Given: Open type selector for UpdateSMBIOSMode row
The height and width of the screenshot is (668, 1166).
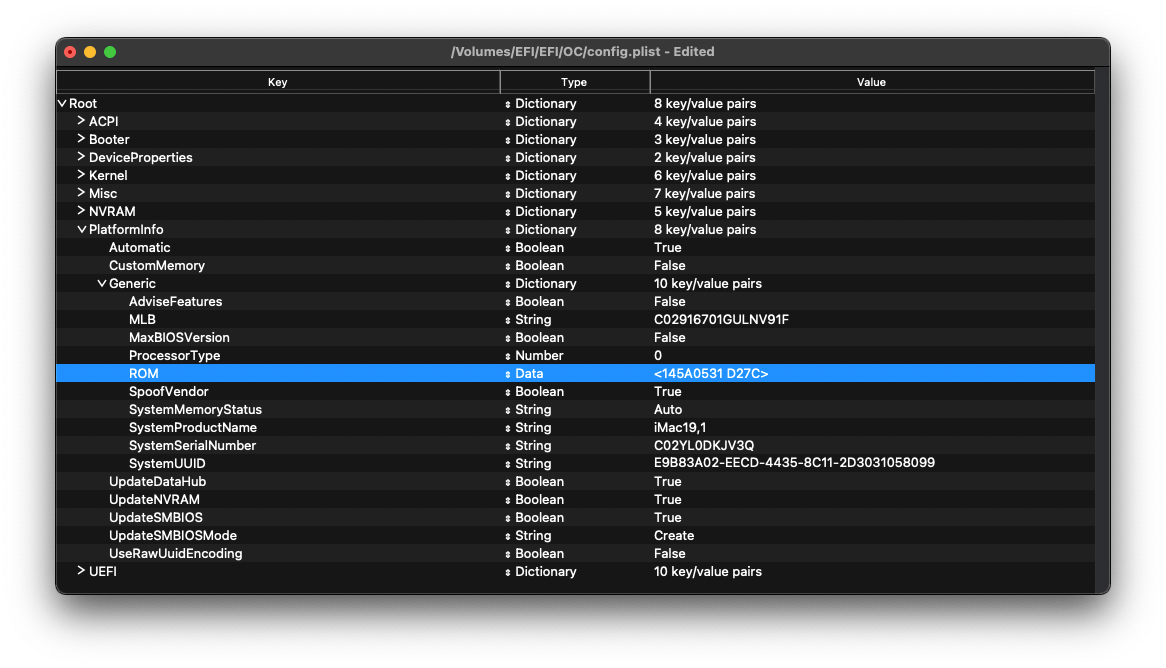Looking at the screenshot, I should click(x=508, y=536).
